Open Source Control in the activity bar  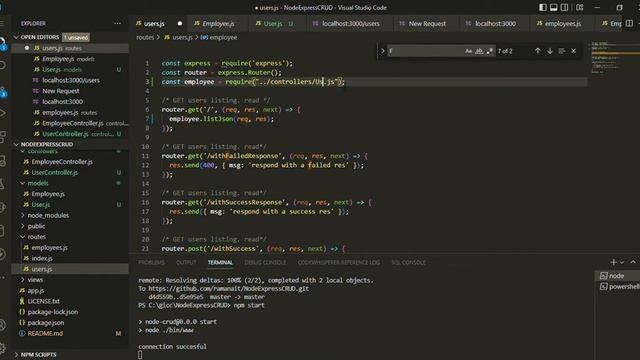(x=3, y=93)
